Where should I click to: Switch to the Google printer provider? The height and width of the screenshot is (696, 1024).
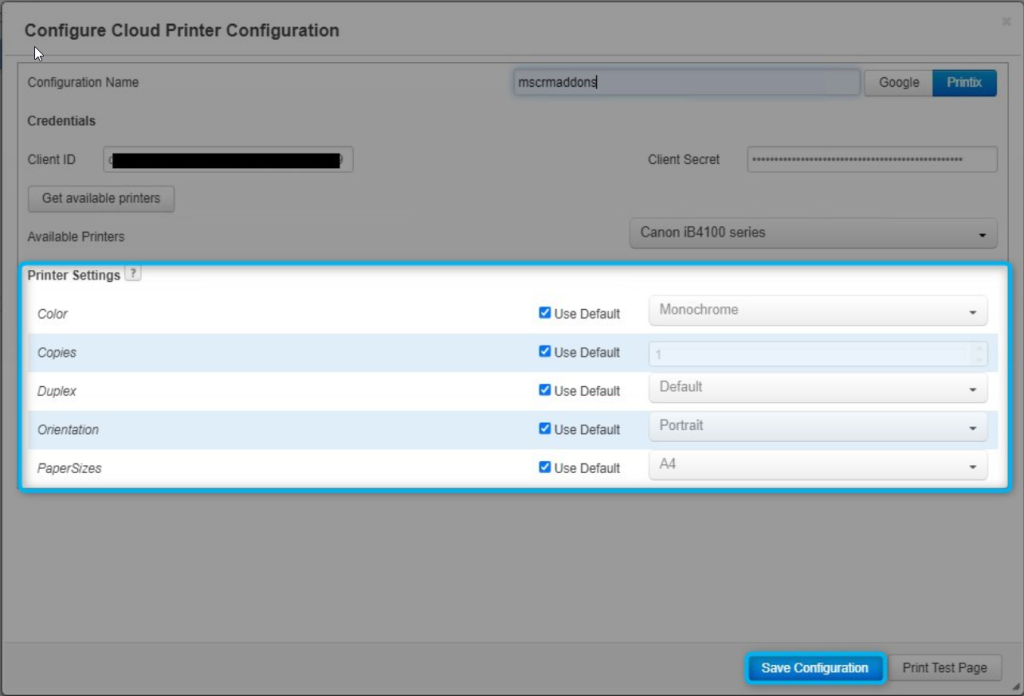(898, 83)
